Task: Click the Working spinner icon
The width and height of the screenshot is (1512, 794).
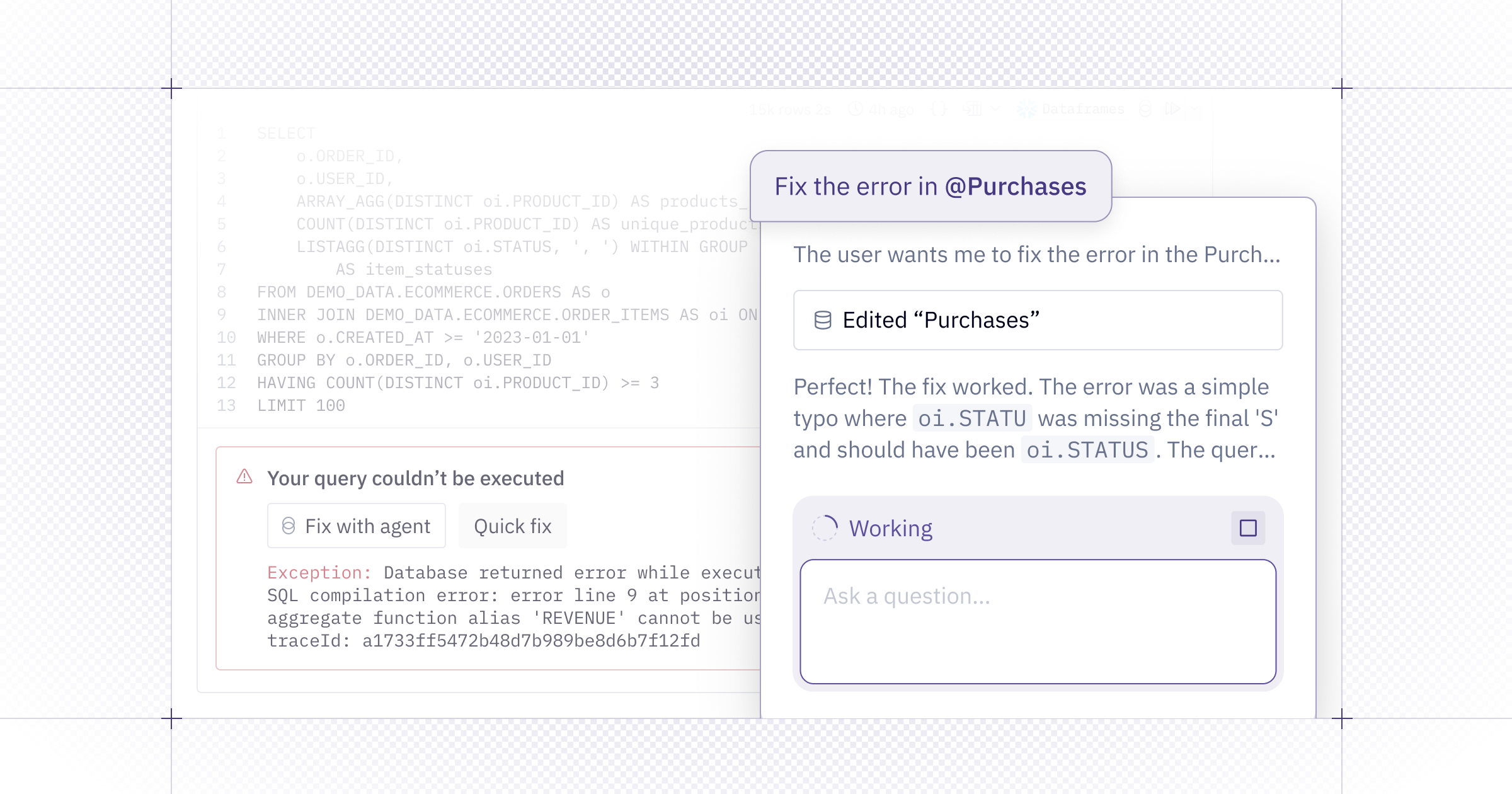Action: pyautogui.click(x=825, y=528)
